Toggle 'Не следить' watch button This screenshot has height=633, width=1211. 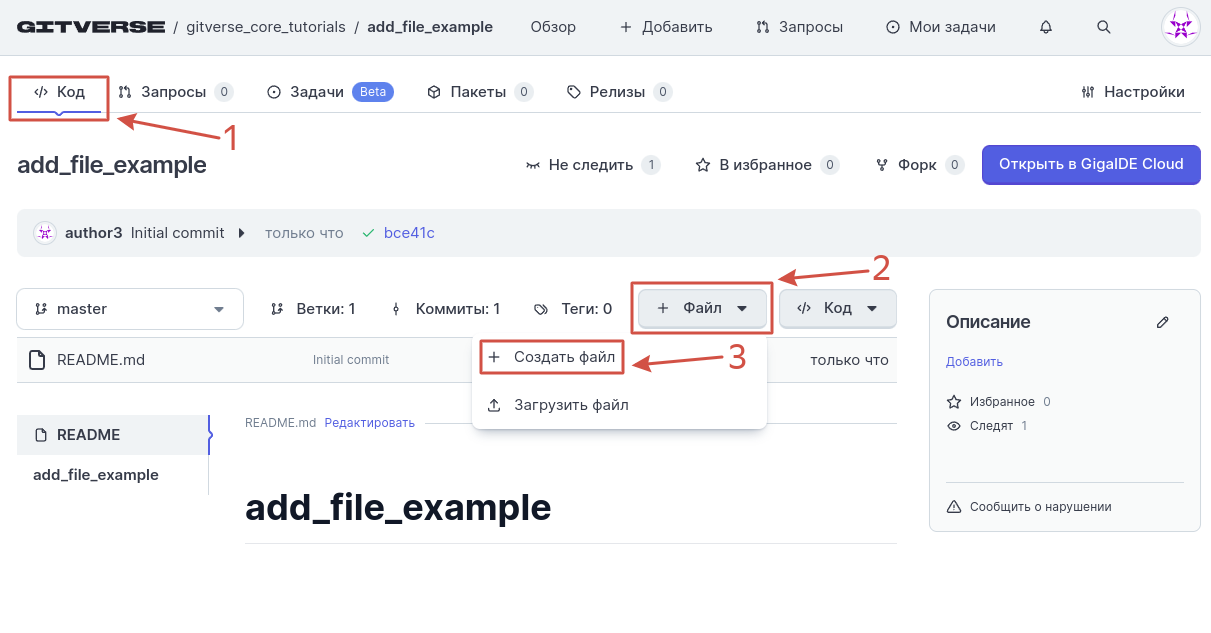(591, 165)
